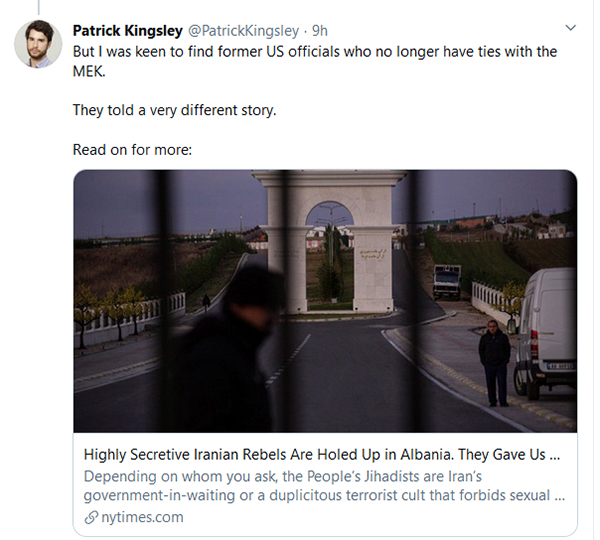Click the 'Read on for more:' text
Screen dimensions: 600x540
pyautogui.click(x=132, y=150)
